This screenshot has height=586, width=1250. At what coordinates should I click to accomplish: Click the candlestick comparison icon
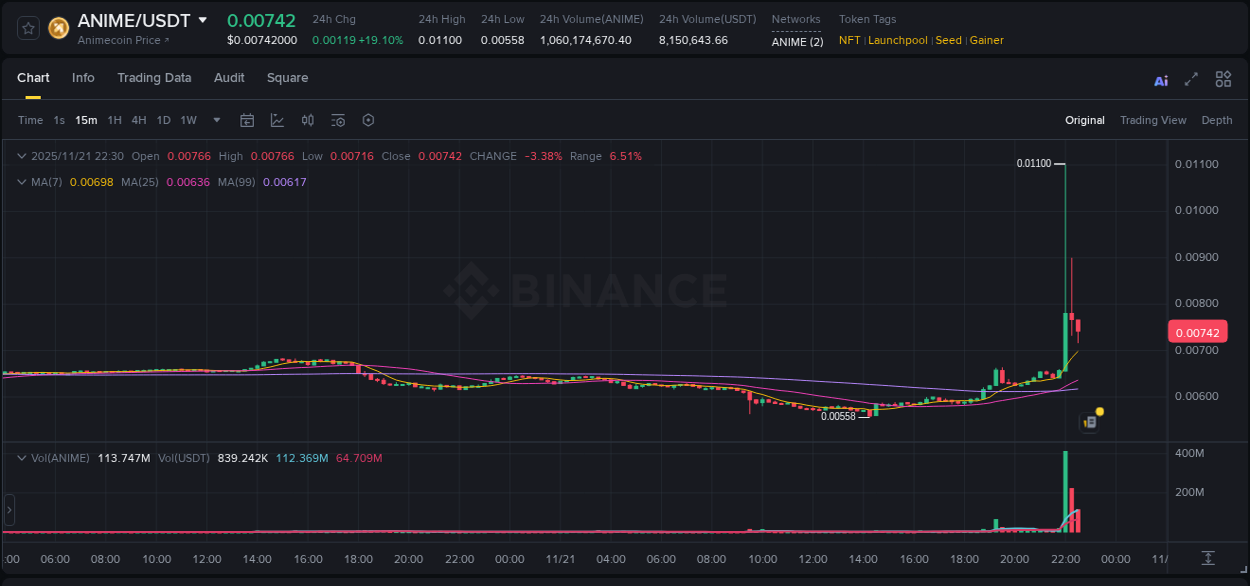point(307,120)
